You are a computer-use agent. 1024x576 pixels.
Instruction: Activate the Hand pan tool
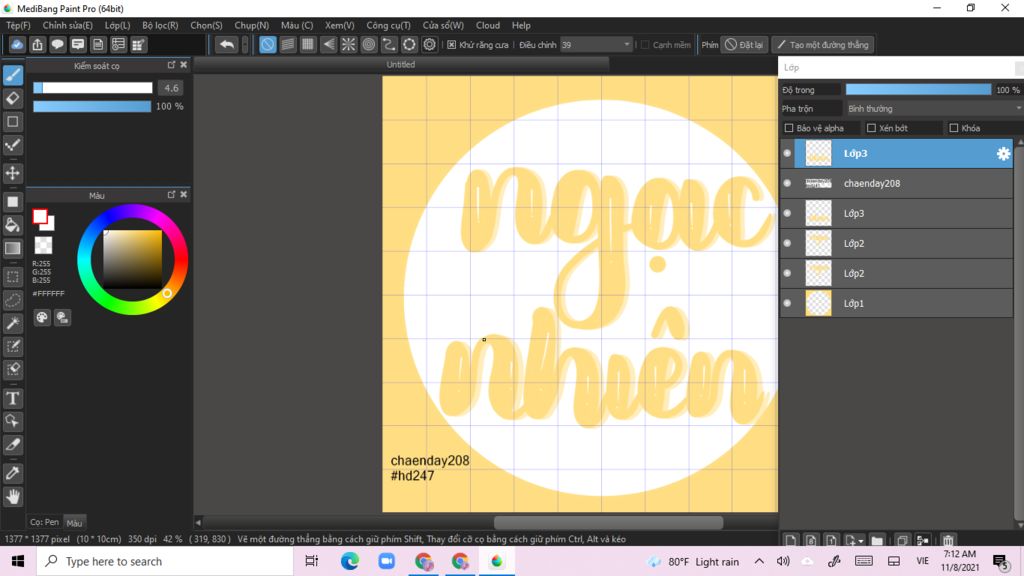(13, 496)
